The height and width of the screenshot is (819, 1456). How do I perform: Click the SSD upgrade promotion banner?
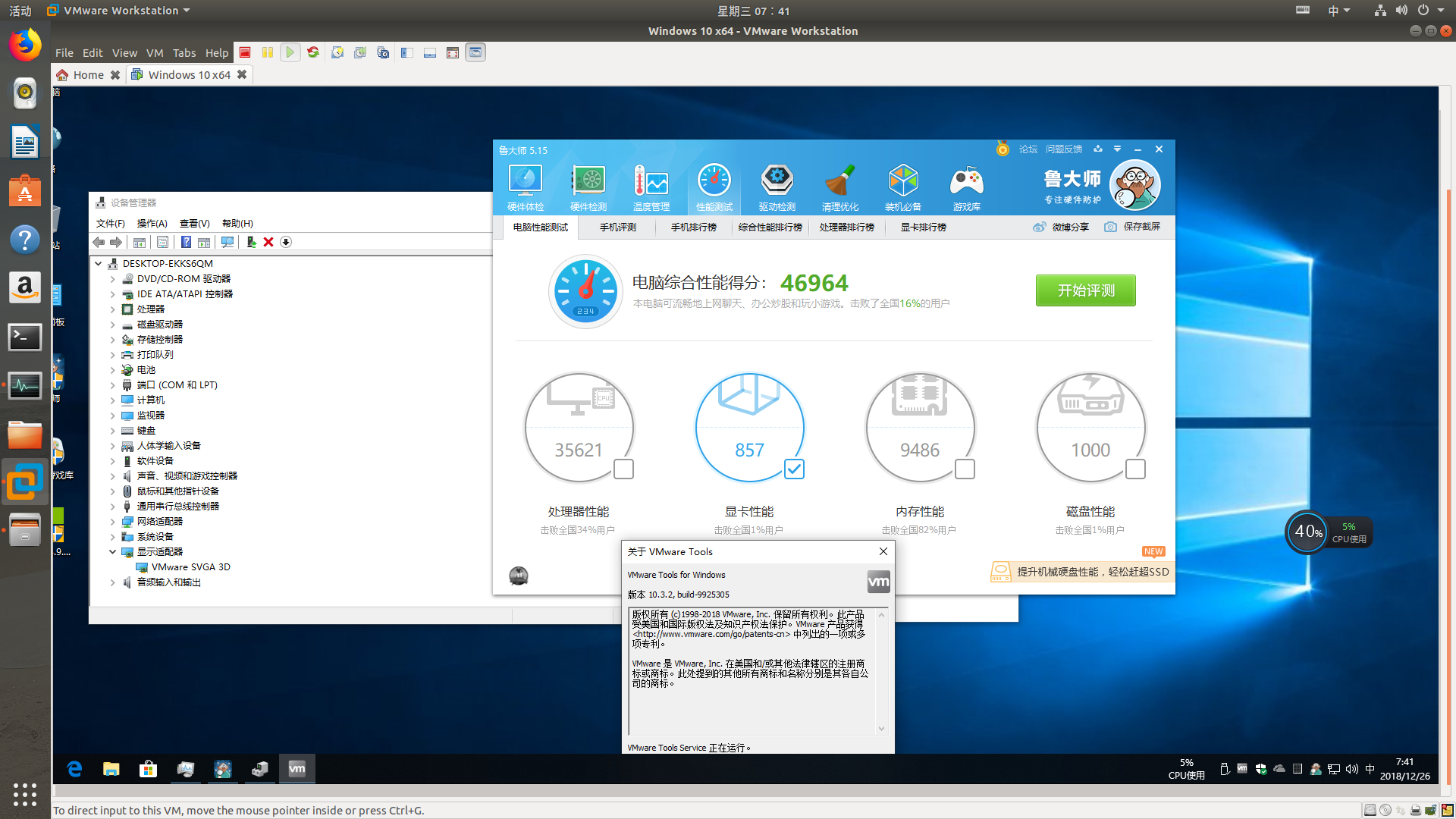[x=1081, y=572]
